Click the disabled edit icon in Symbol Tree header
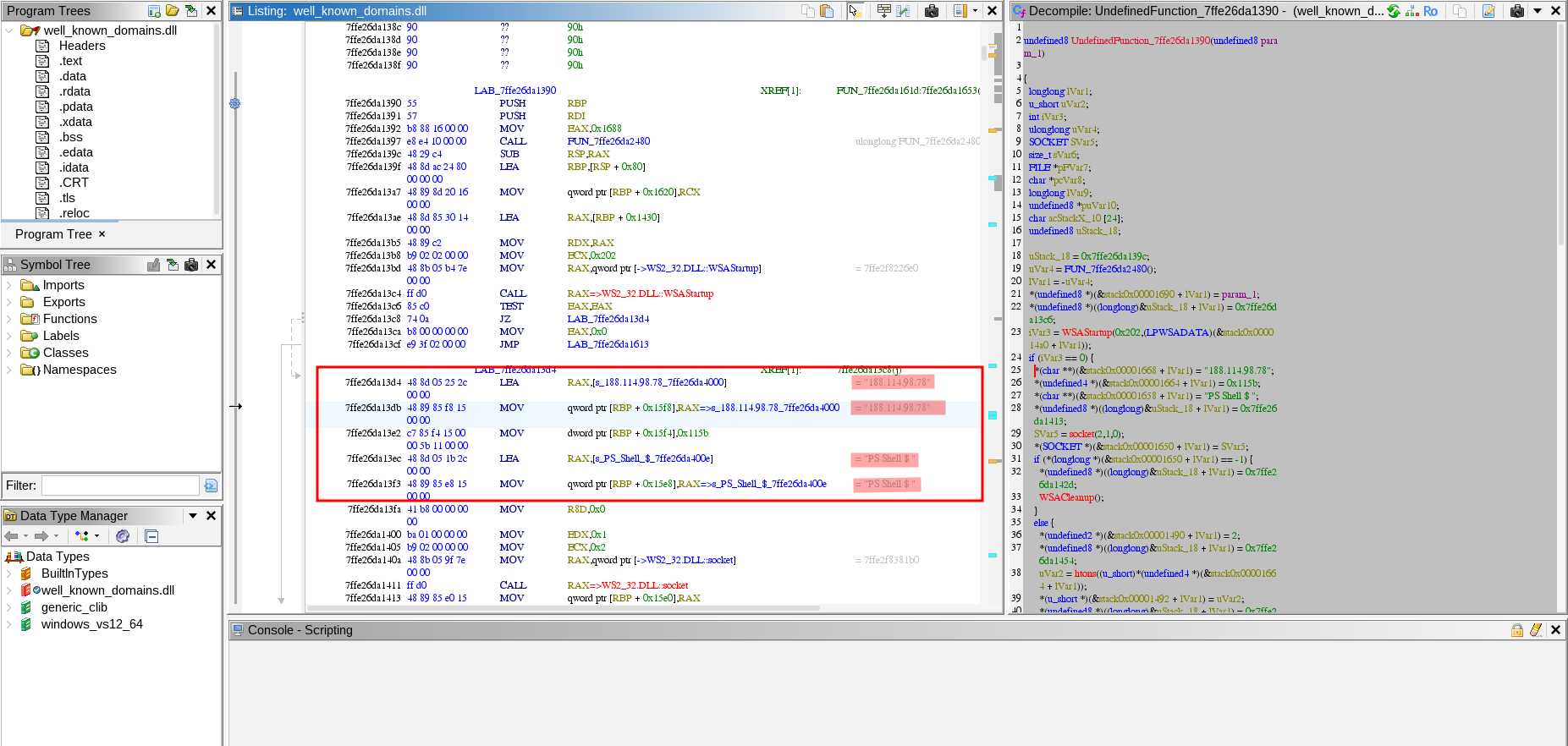Screen dimensions: 1568x746 click(x=153, y=265)
